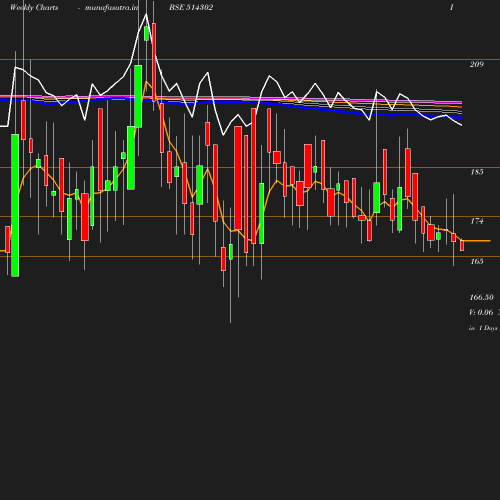Click the 'BSE 514302' symbol text
The width and height of the screenshot is (500, 500).
point(191,7)
